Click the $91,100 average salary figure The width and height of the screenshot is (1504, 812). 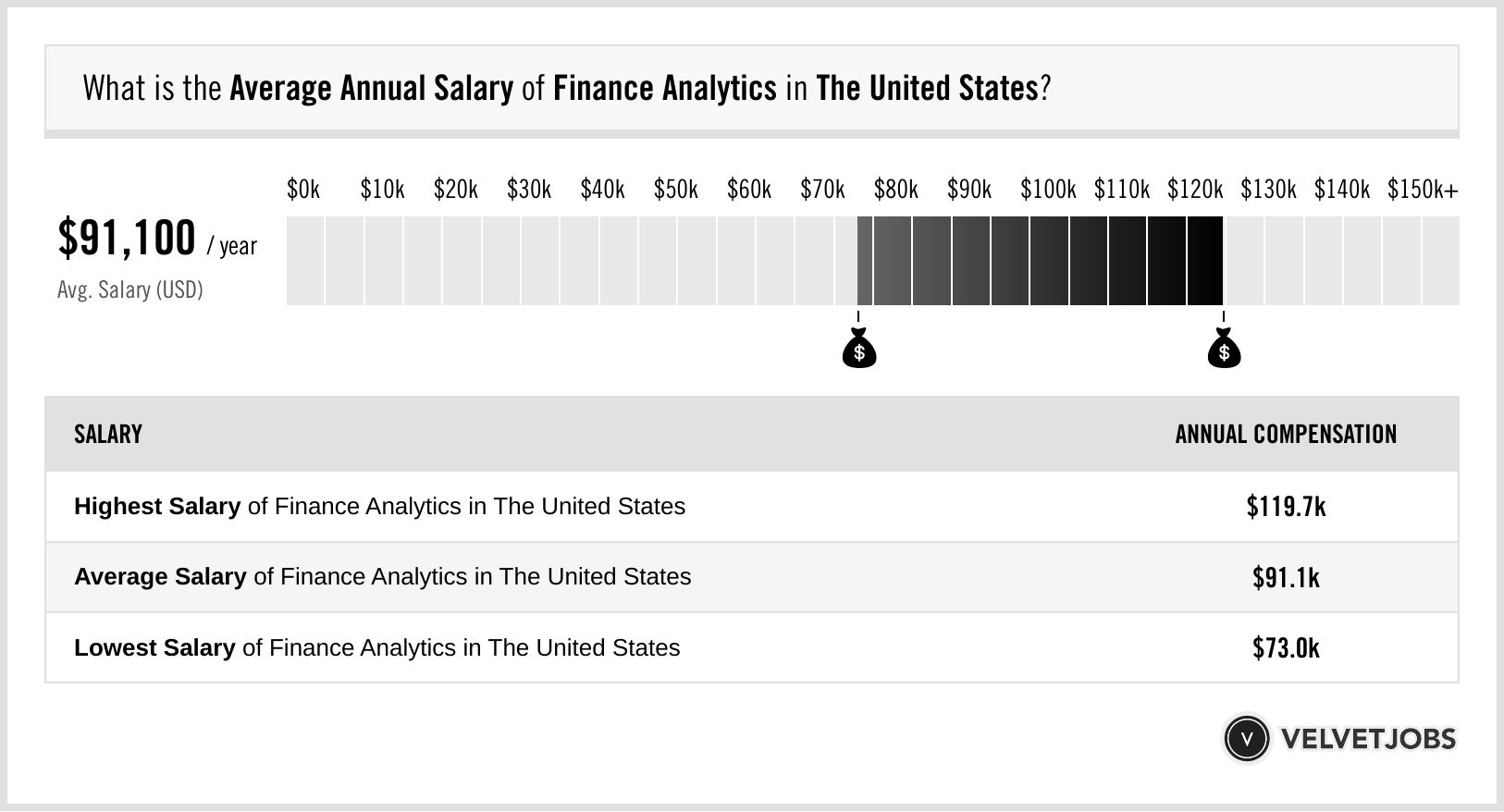click(x=127, y=238)
